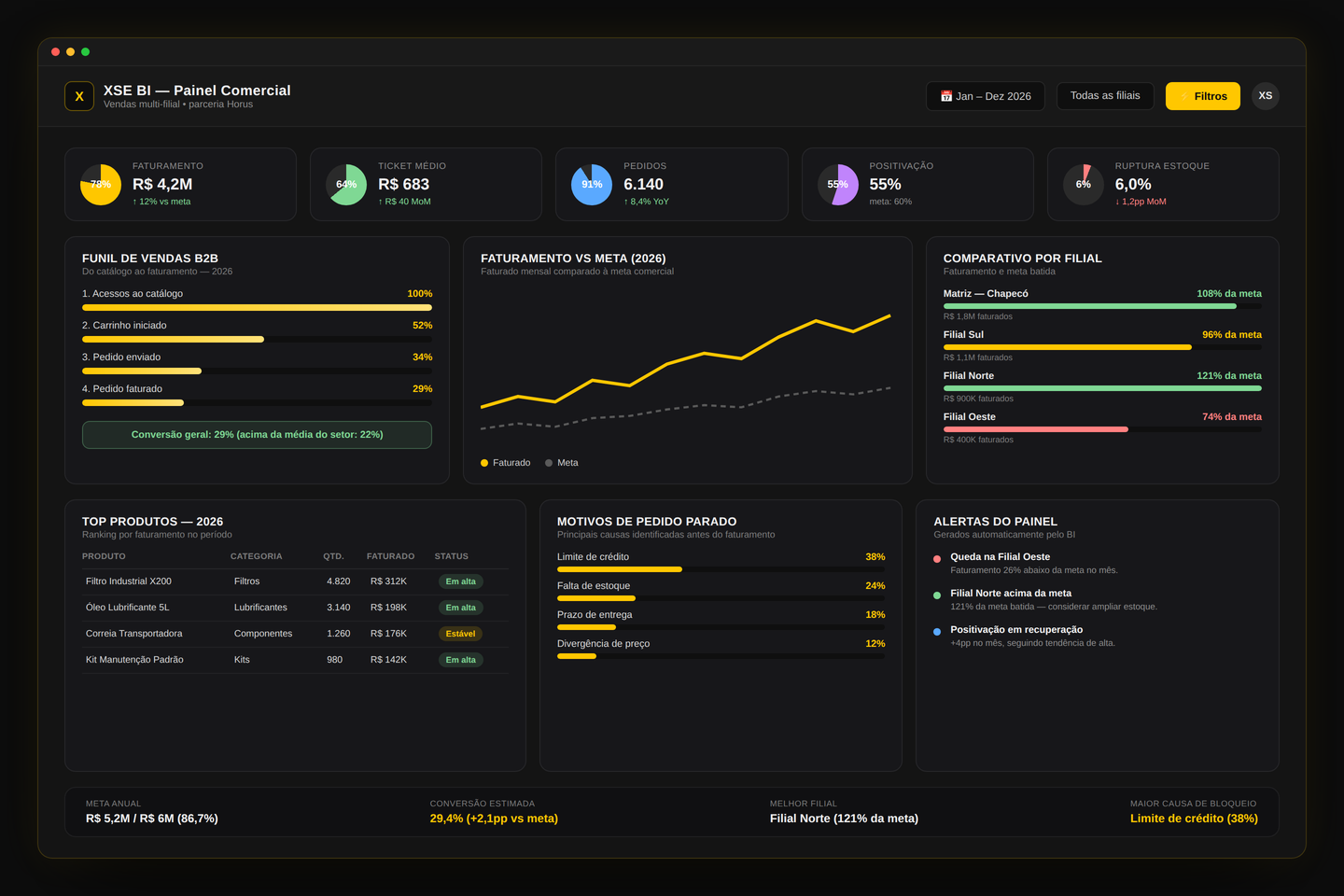Screen dimensions: 1344x896
Task: Click the Pedidos 91% donut chart
Action: pos(592,185)
